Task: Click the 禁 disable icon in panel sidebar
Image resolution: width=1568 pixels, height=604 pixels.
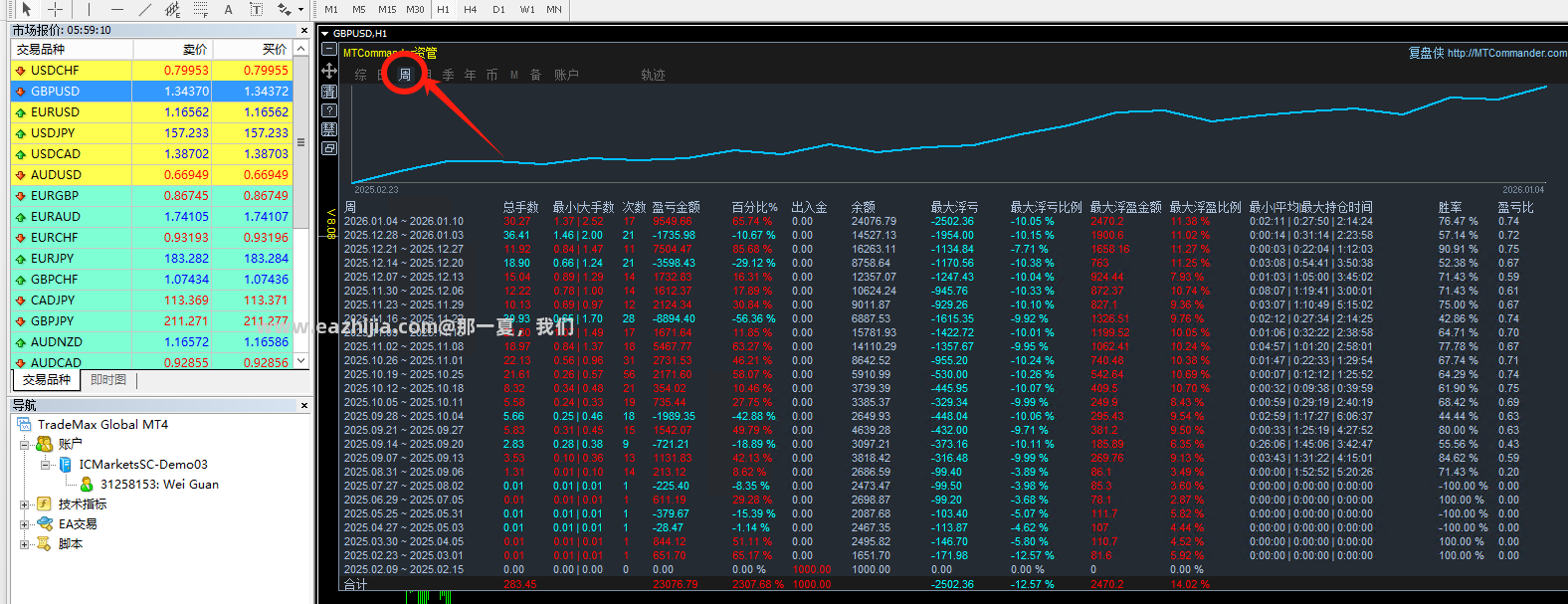Action: [x=329, y=129]
